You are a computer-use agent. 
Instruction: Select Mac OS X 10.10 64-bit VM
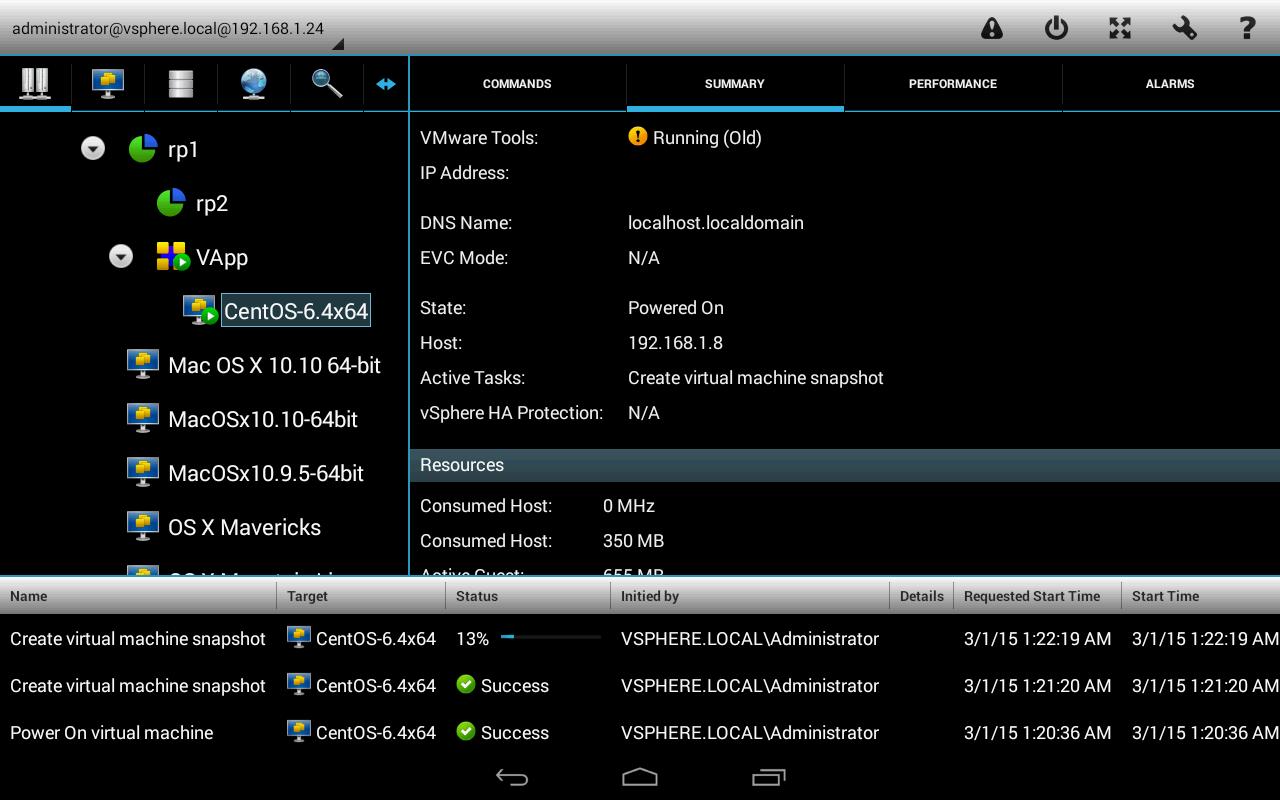point(274,365)
